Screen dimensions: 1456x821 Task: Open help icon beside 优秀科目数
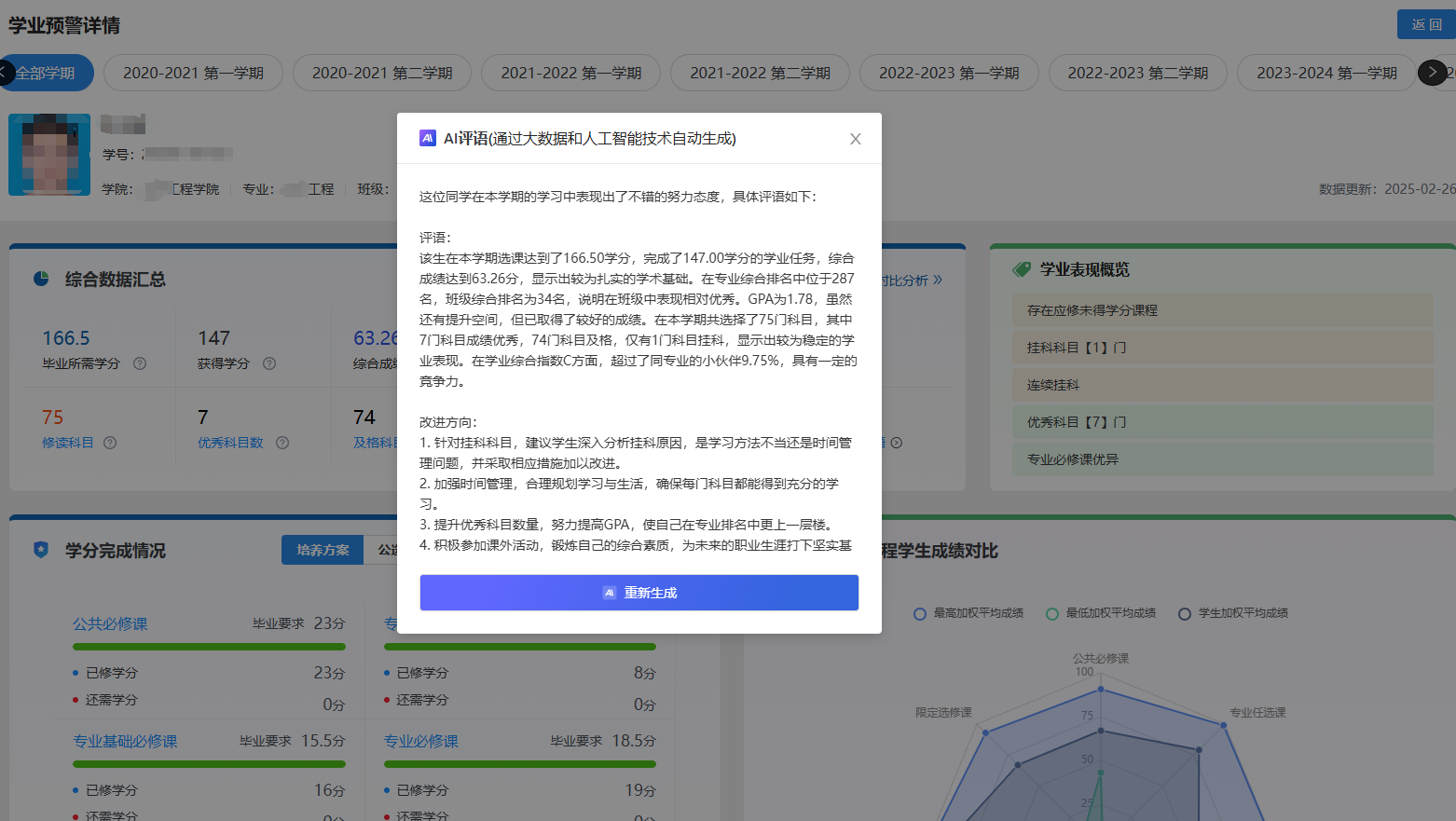point(282,443)
